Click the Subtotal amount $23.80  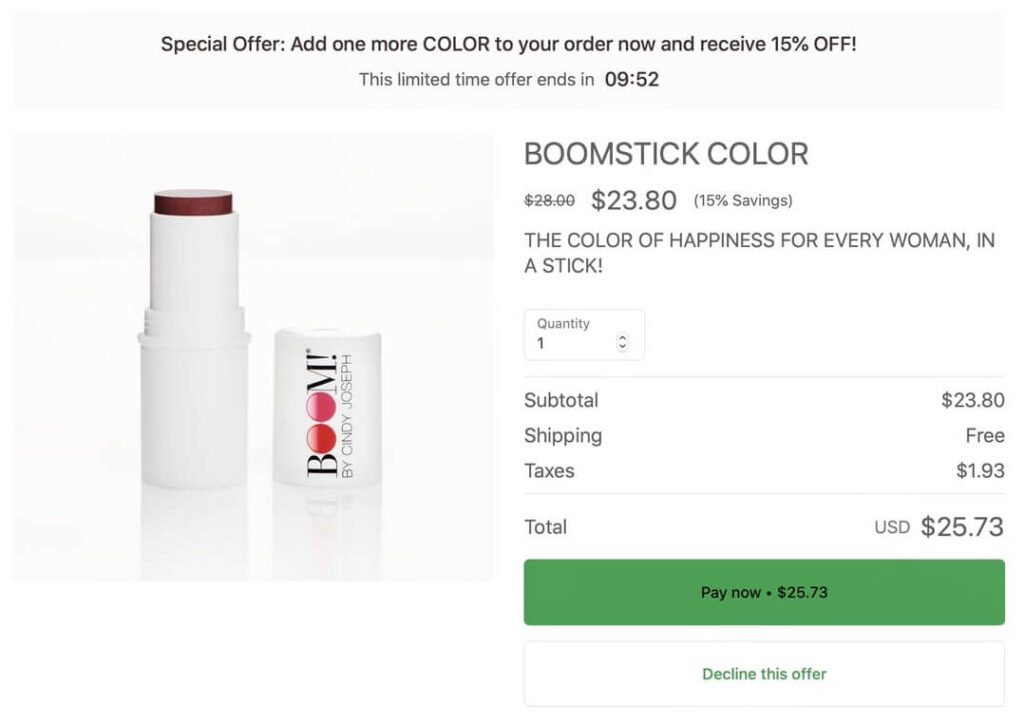click(x=972, y=400)
